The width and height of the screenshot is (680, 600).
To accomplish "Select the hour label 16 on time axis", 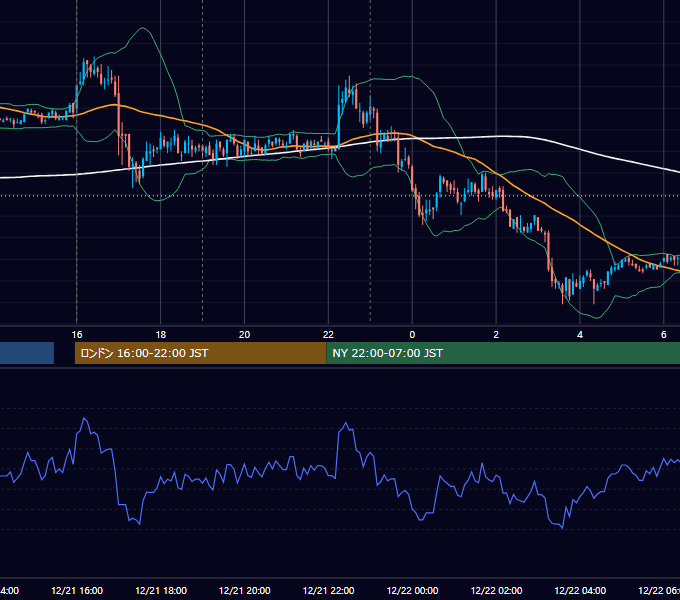I will pos(77,335).
